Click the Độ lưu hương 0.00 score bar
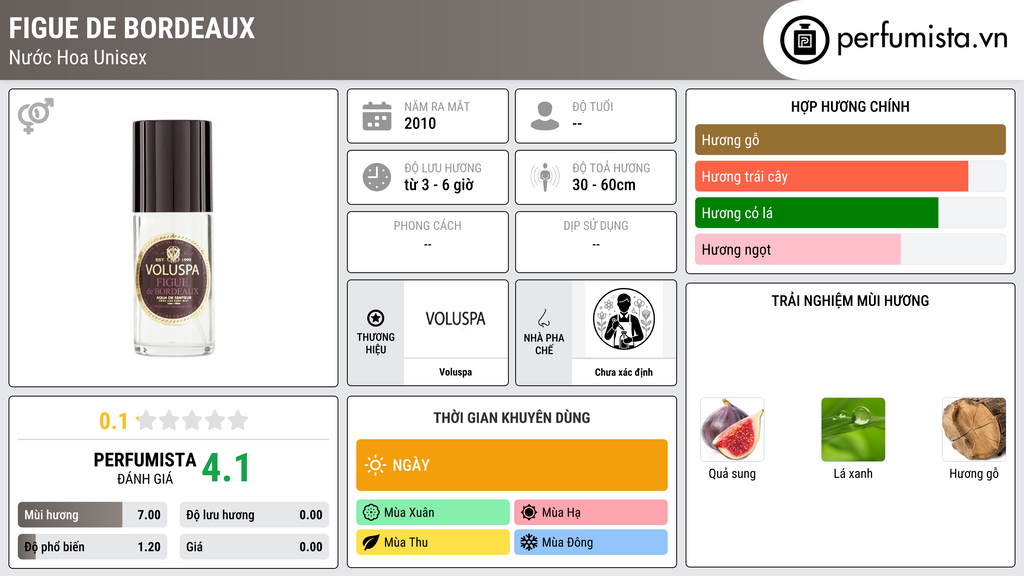The height and width of the screenshot is (576, 1024). [254, 515]
